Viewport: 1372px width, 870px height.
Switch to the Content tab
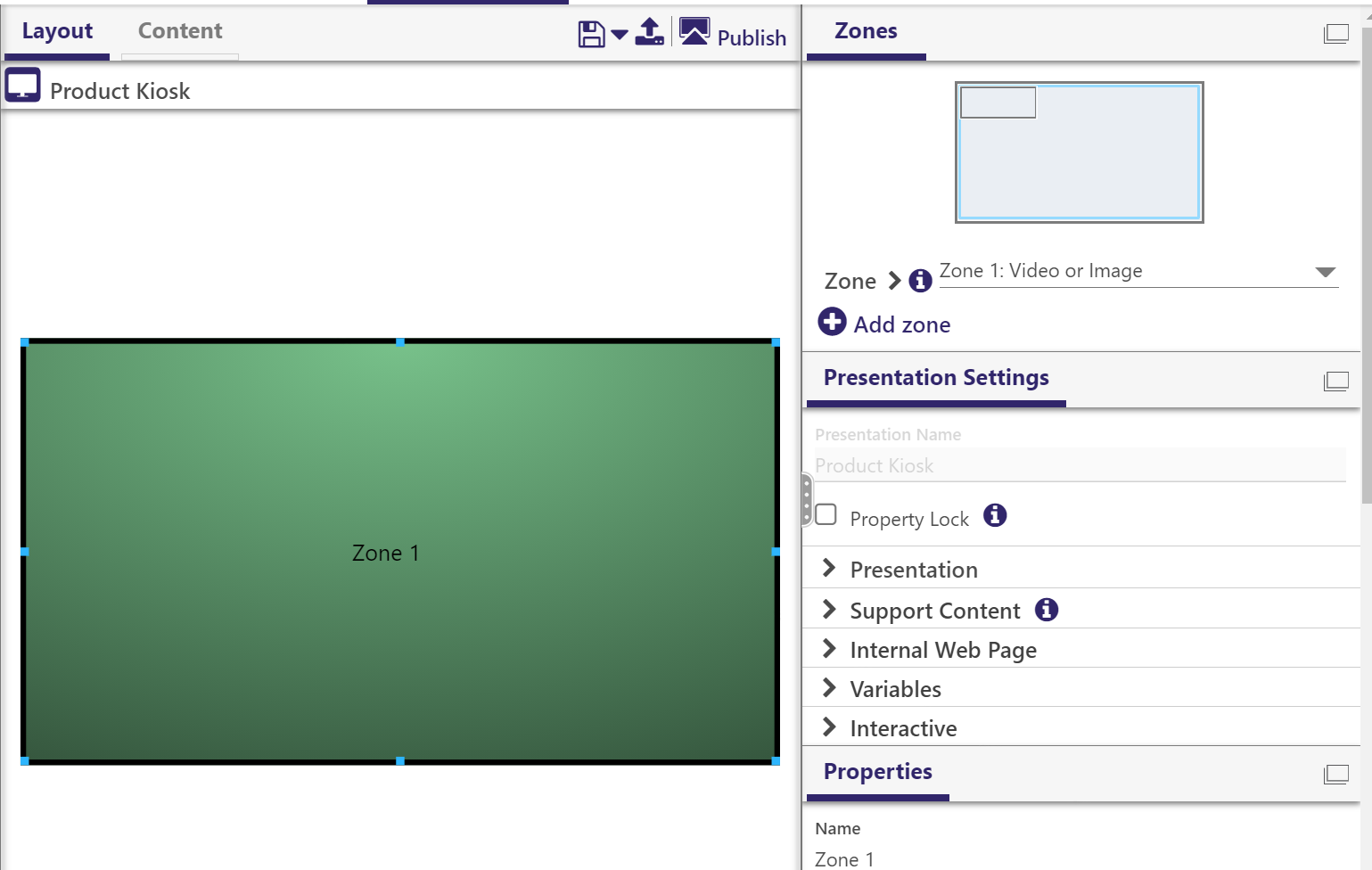pyautogui.click(x=180, y=31)
